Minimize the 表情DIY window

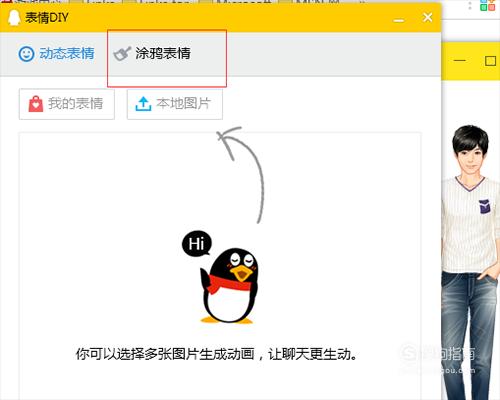tap(398, 20)
